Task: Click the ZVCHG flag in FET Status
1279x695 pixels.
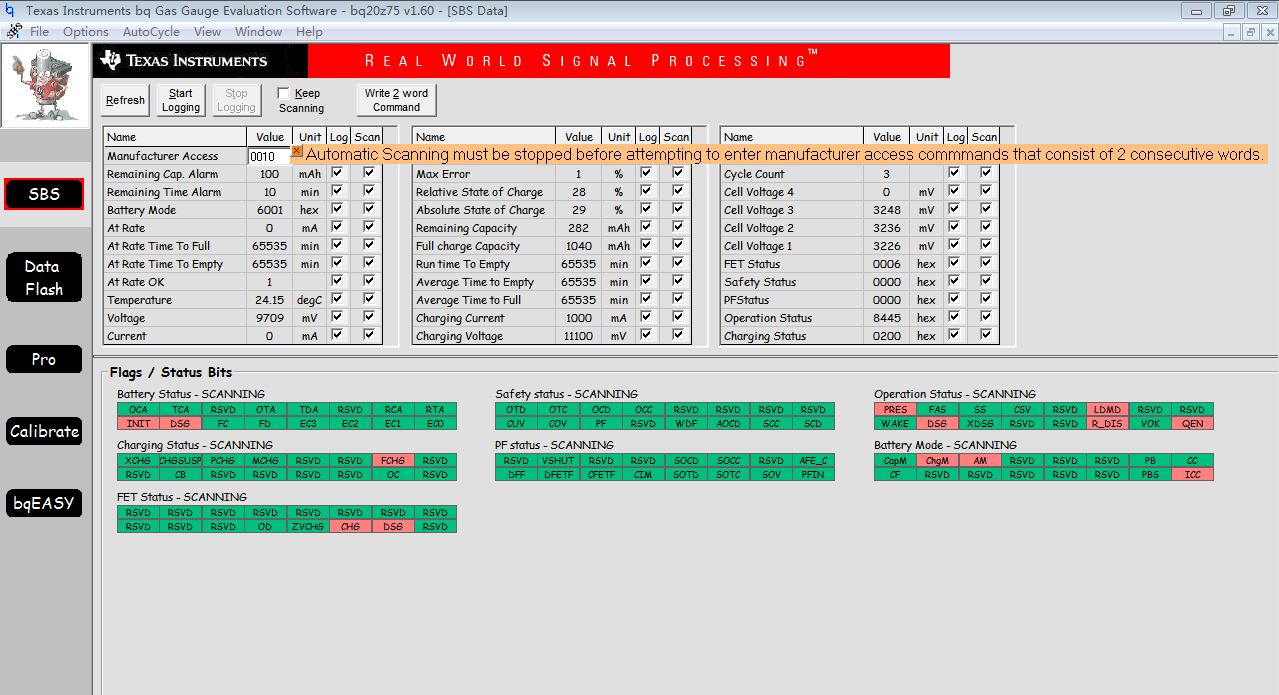Action: click(x=308, y=526)
